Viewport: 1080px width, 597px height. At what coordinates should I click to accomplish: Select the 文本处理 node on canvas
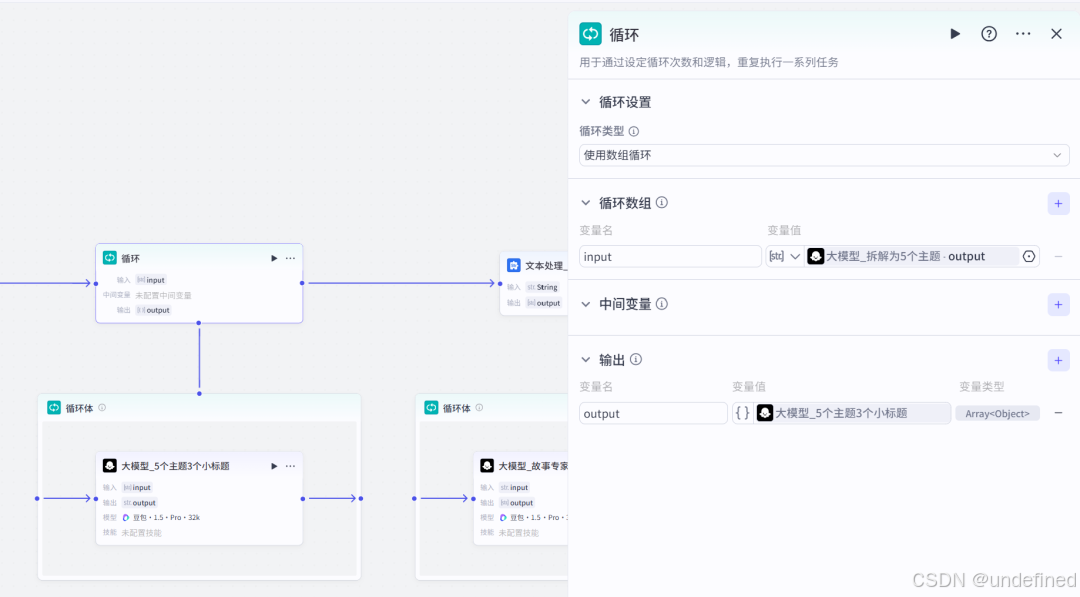(x=534, y=284)
